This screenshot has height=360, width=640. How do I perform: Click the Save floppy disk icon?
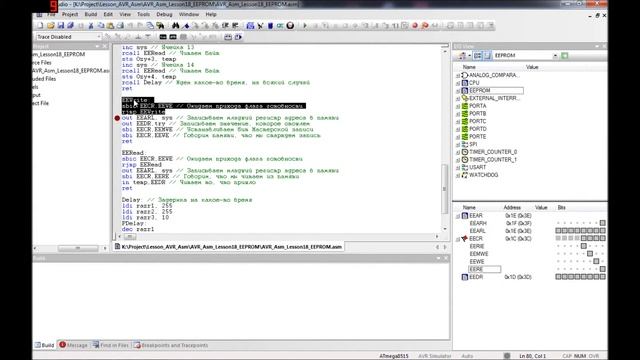(61, 26)
